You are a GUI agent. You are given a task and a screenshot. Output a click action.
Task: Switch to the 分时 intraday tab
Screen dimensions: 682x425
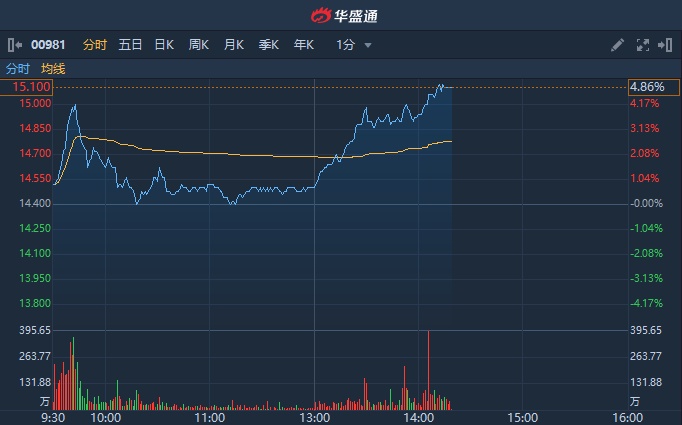(x=94, y=45)
